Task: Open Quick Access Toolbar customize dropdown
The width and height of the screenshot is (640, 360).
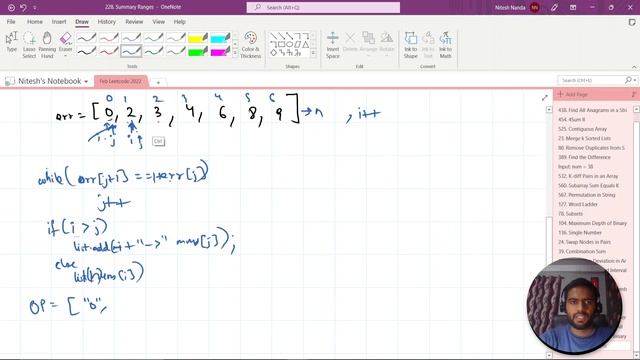Action: [x=35, y=8]
